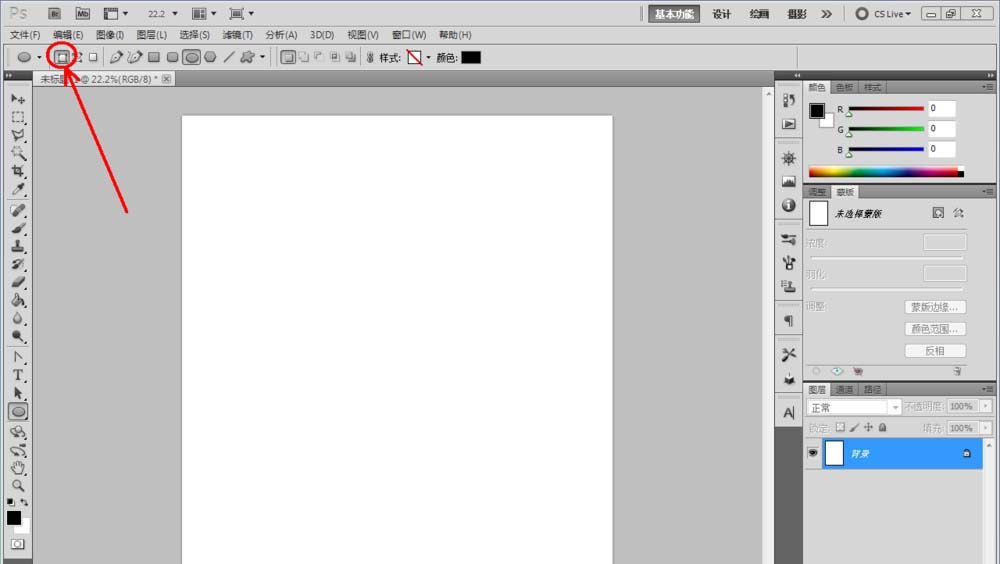Screen dimensions: 1000x564
Task: Open the Actions panel play icon
Action: pyautogui.click(x=789, y=124)
